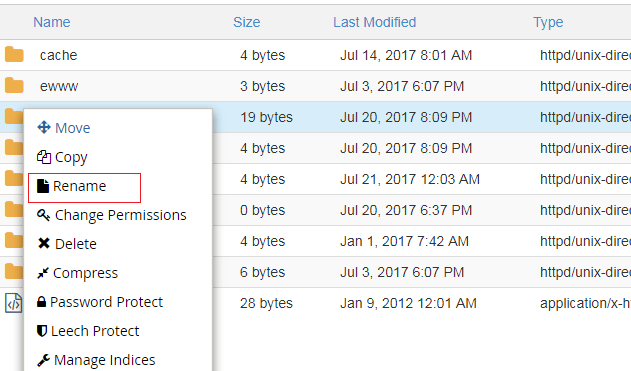
Task: Click the Move cross-arrows icon
Action: click(x=44, y=127)
